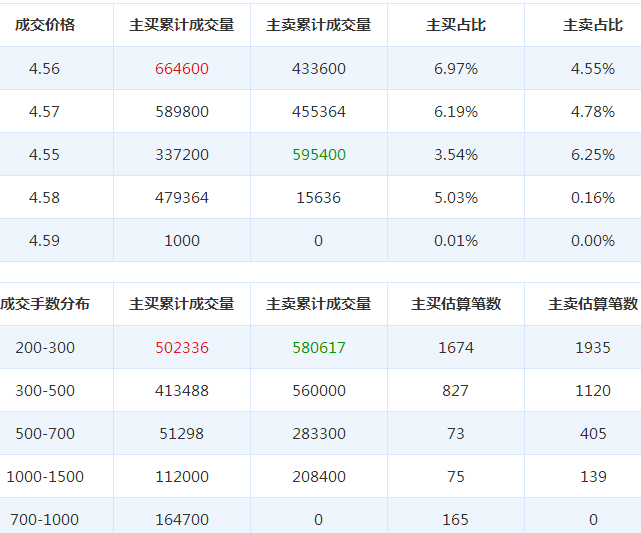Click the 4.55% sell ratio cell
Image resolution: width=641 pixels, height=533 pixels.
point(593,68)
